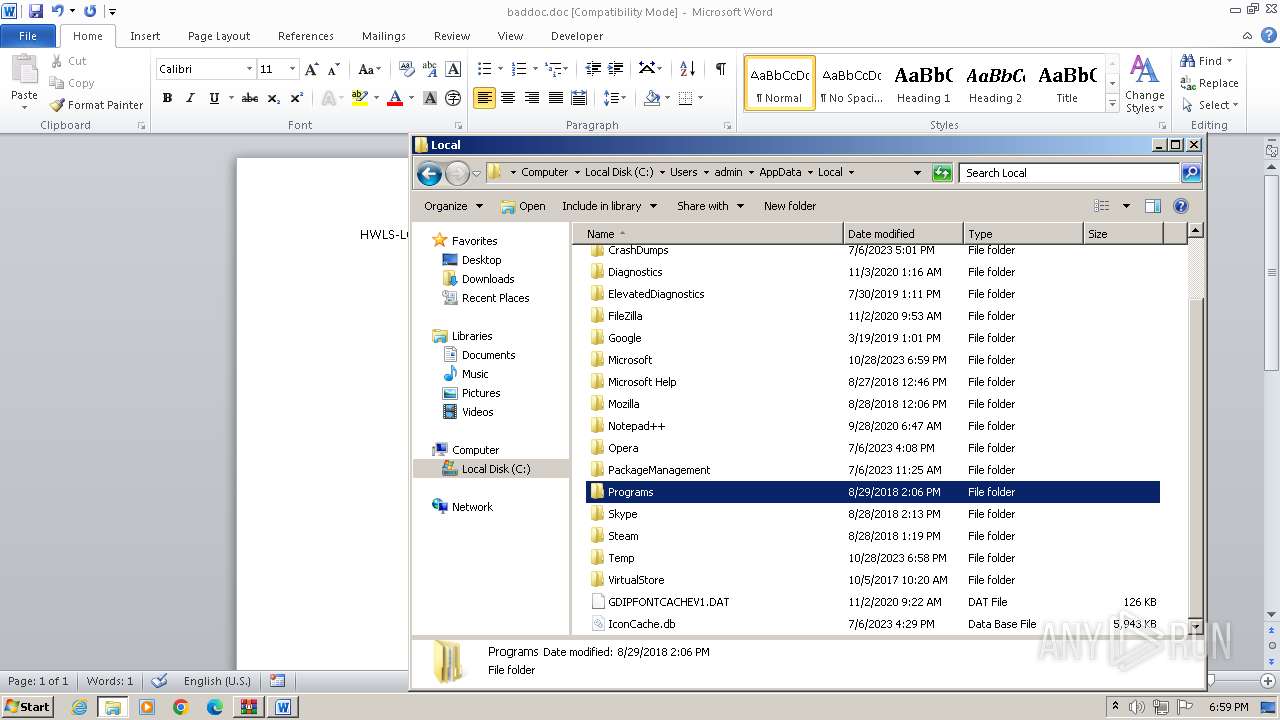Screen dimensions: 1280x720
Task: Switch to Review tab
Action: coord(452,36)
